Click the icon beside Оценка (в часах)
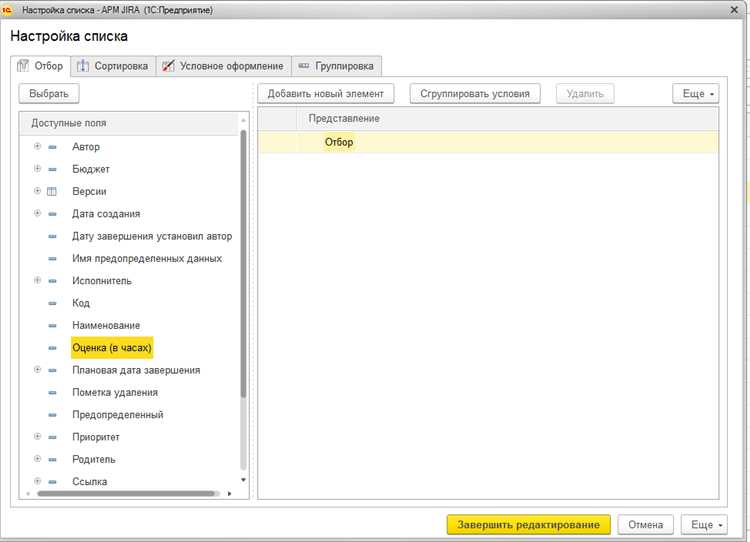The image size is (750, 542). pyautogui.click(x=53, y=348)
